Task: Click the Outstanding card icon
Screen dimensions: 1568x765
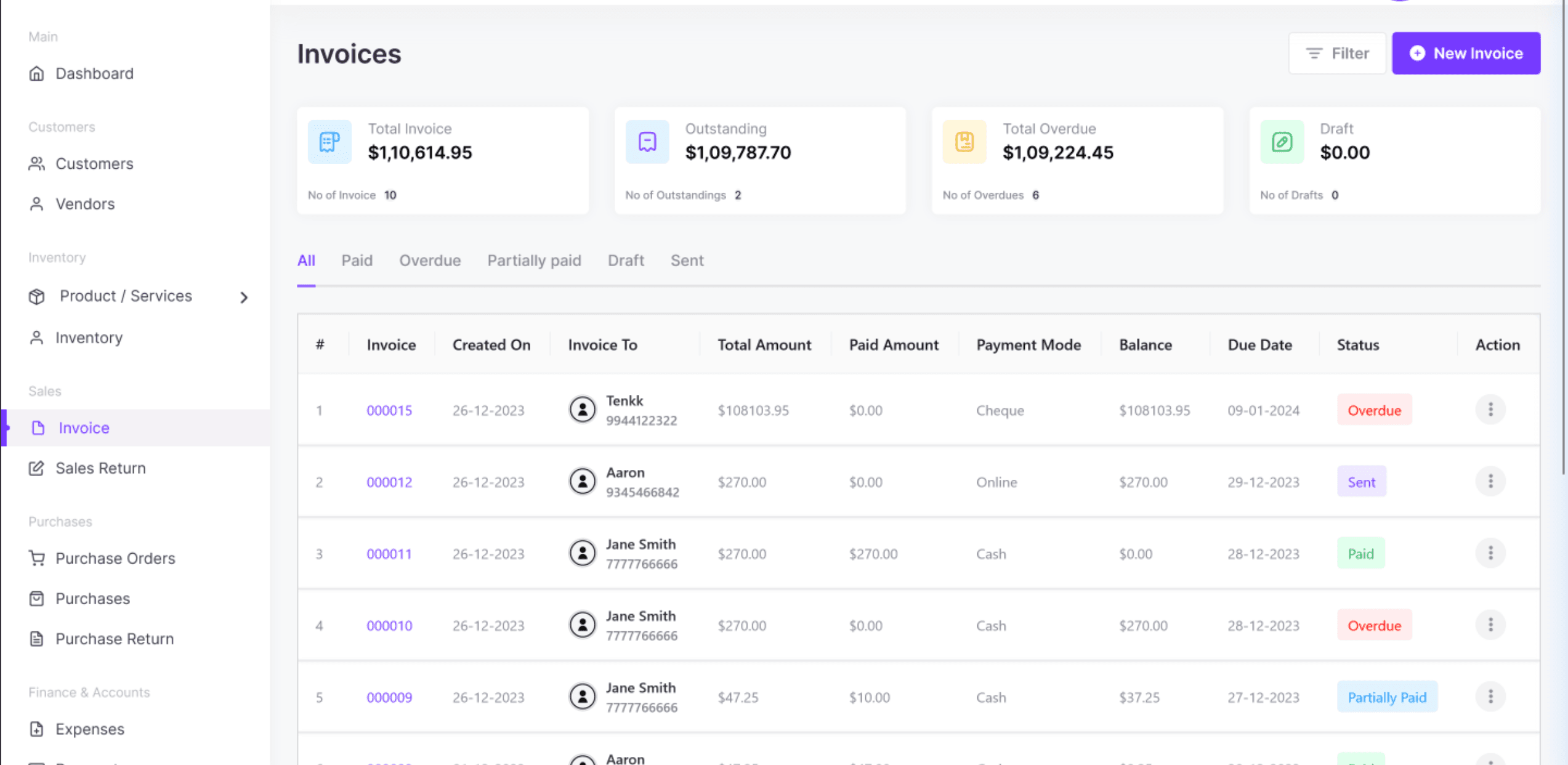Action: pos(647,142)
